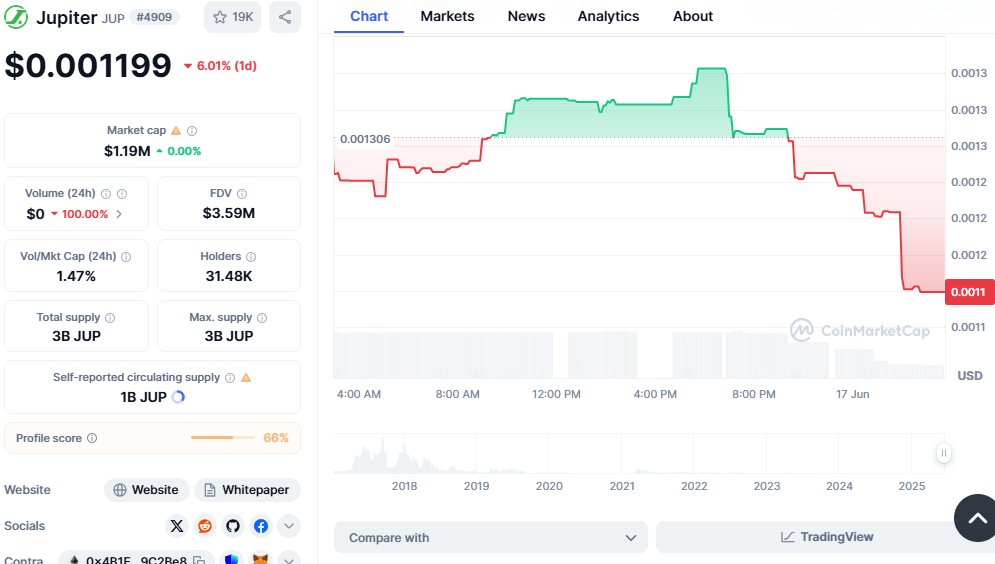Open the Reddit social link
This screenshot has height=564, width=995.
click(x=205, y=526)
